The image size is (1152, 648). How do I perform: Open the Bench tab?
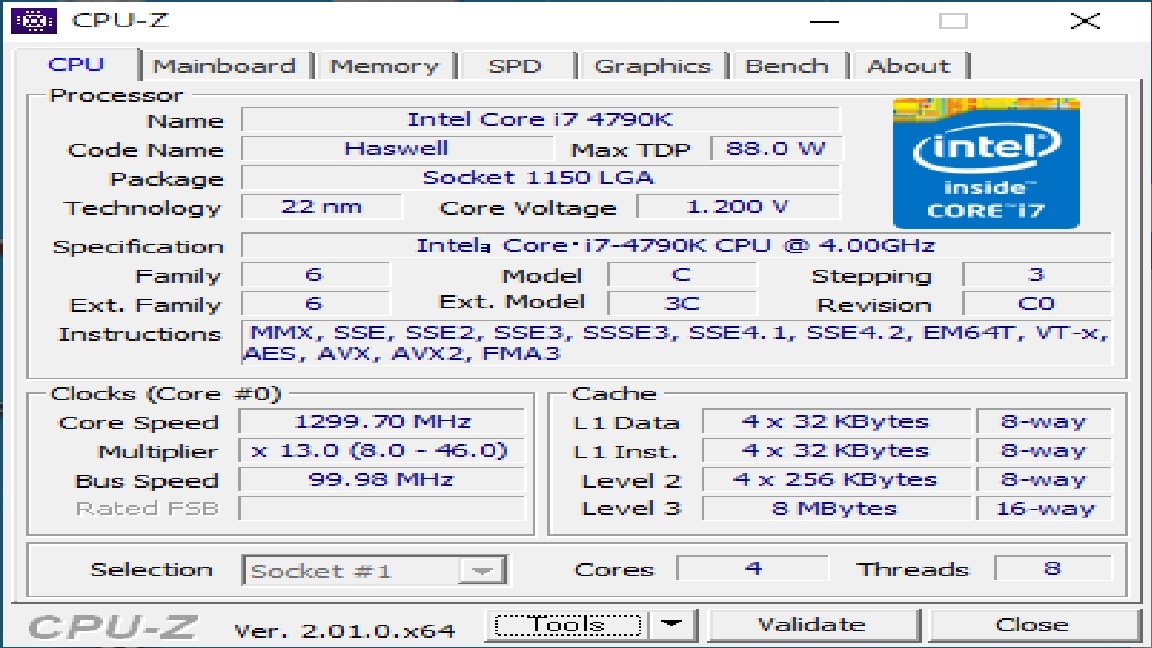click(x=788, y=65)
